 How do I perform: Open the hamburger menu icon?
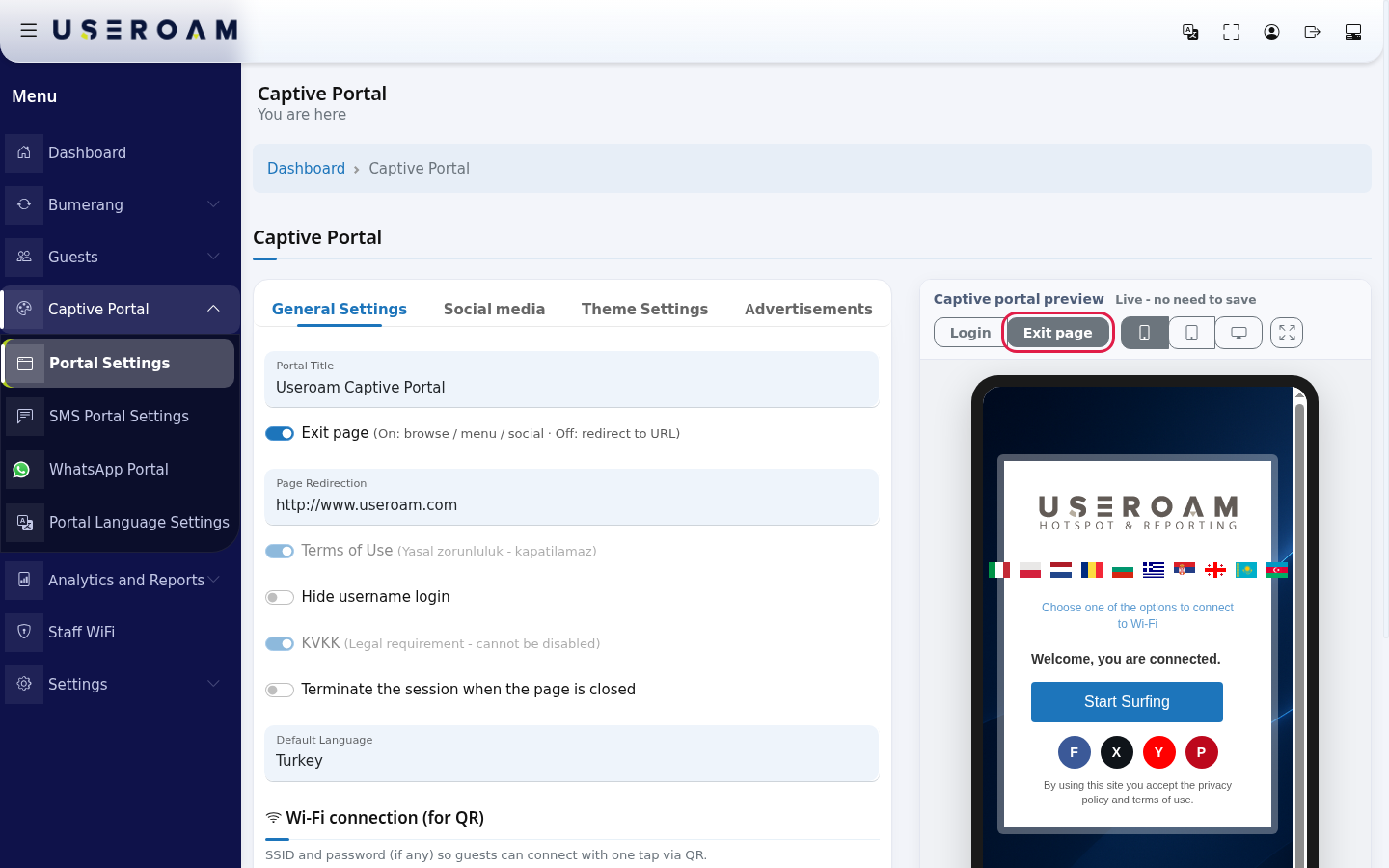(29, 31)
